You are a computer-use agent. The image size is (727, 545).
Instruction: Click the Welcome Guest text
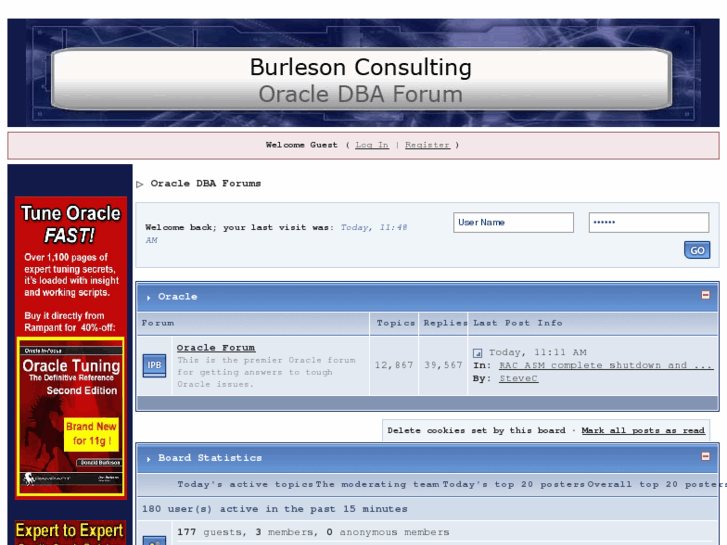tap(301, 145)
